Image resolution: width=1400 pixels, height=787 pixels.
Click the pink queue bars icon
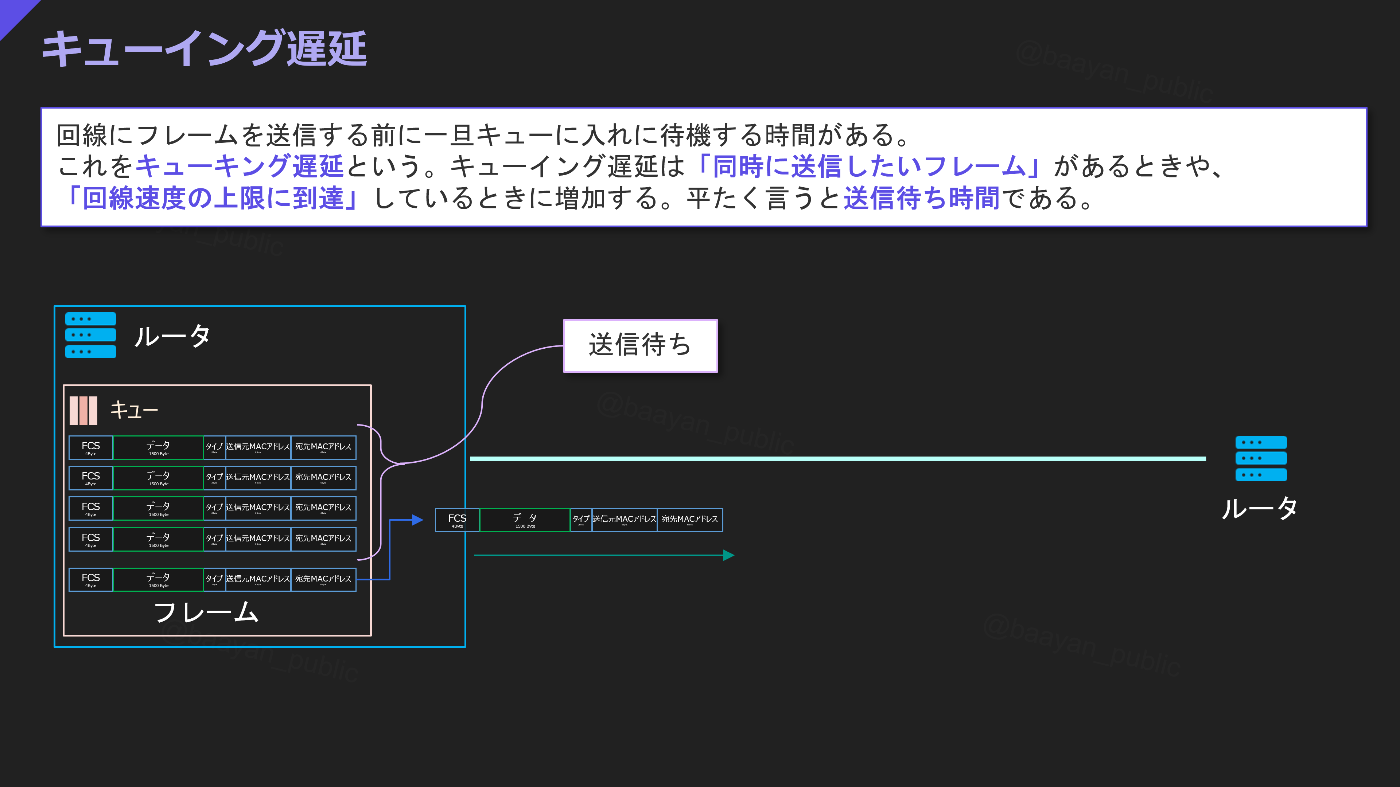click(84, 411)
